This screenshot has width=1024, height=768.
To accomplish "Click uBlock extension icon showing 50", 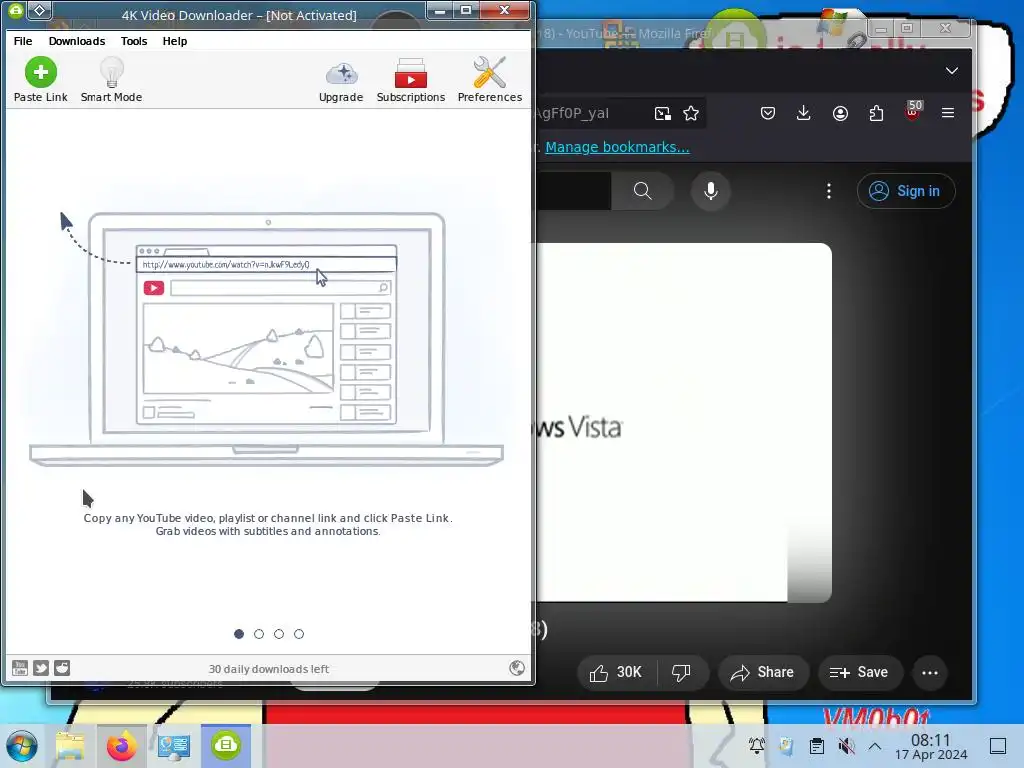I will 913,112.
